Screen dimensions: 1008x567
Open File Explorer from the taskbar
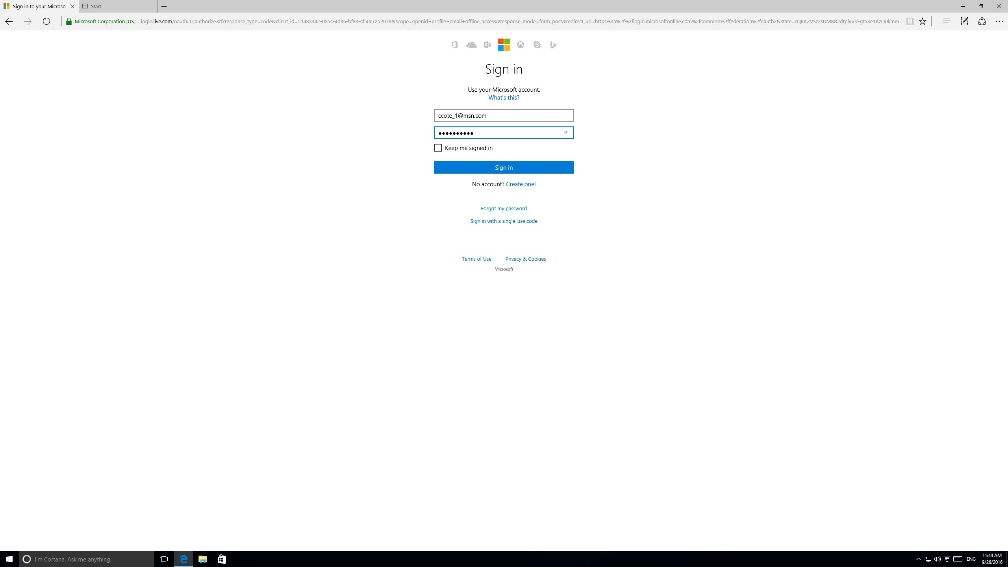click(x=202, y=559)
